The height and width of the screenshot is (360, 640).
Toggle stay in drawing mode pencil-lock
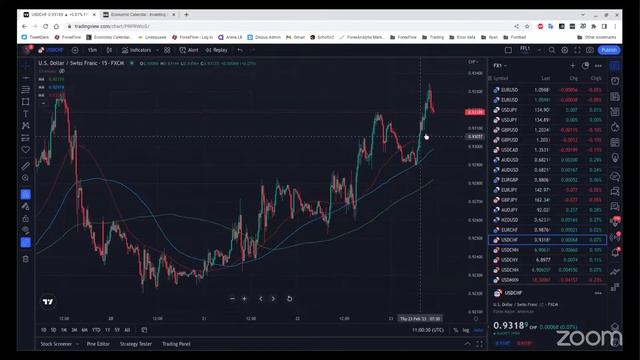coord(26,206)
